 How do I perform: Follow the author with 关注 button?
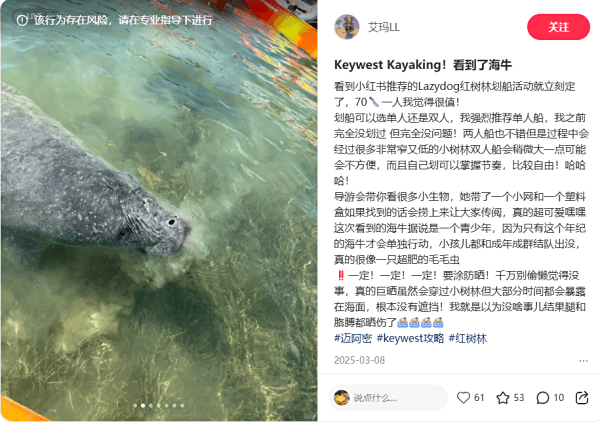pos(558,27)
